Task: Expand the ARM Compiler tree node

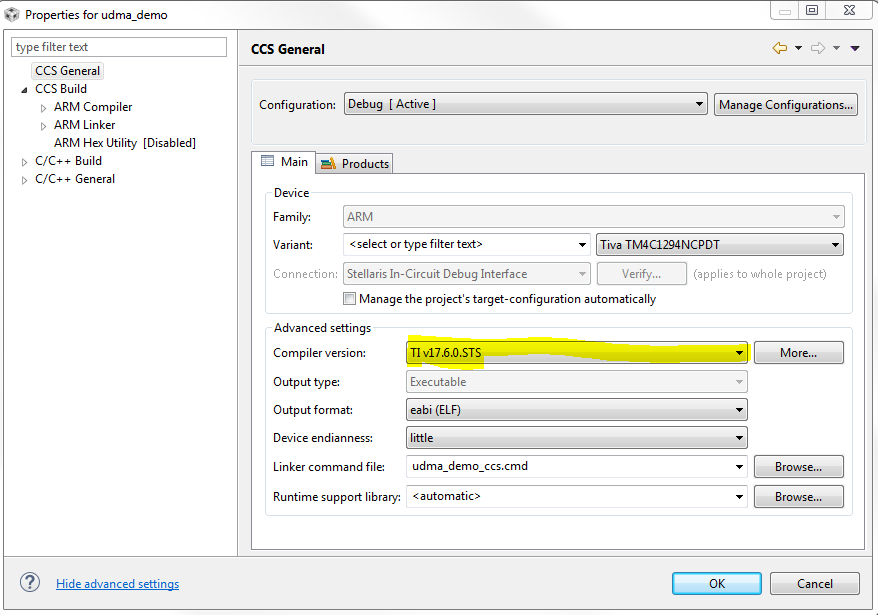Action: 43,107
